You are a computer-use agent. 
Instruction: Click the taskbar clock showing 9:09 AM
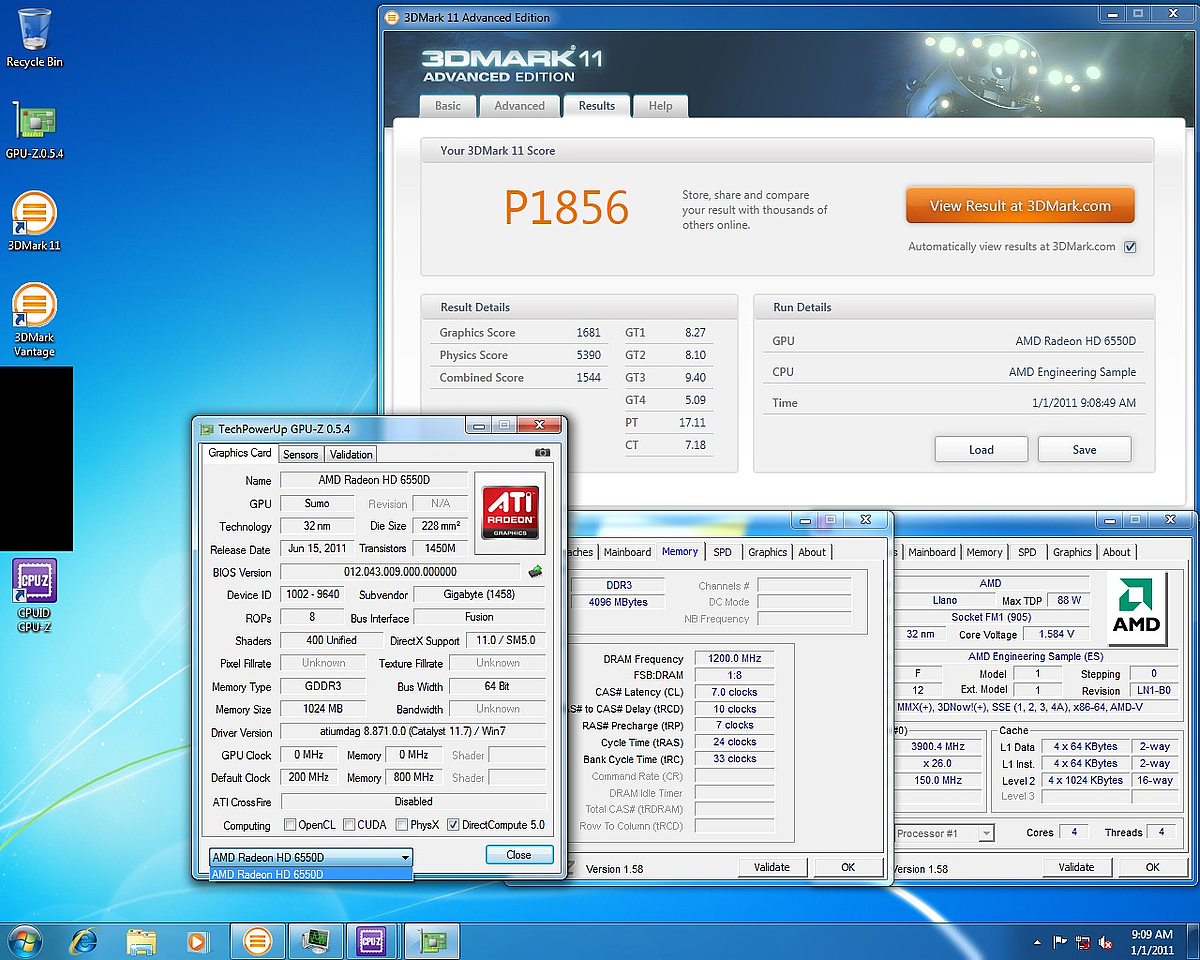point(1153,942)
